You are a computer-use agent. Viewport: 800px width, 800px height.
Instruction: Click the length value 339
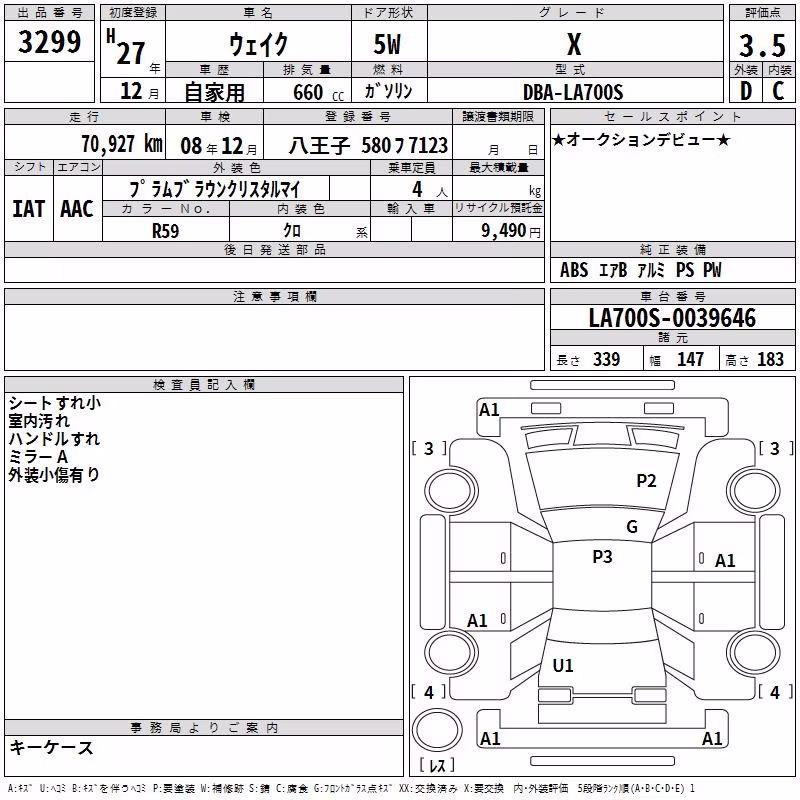coord(607,359)
